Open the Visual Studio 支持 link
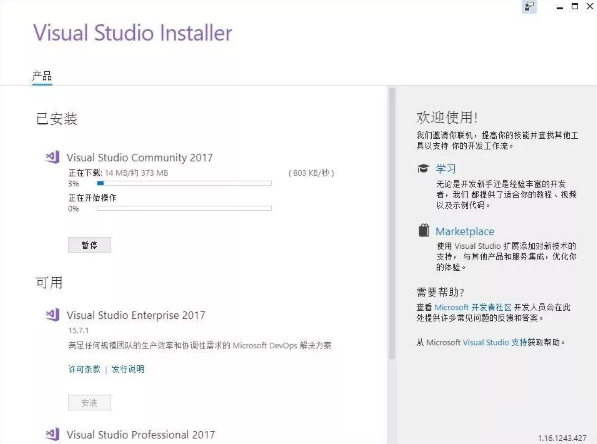Image resolution: width=597 pixels, height=444 pixels. tap(495, 342)
